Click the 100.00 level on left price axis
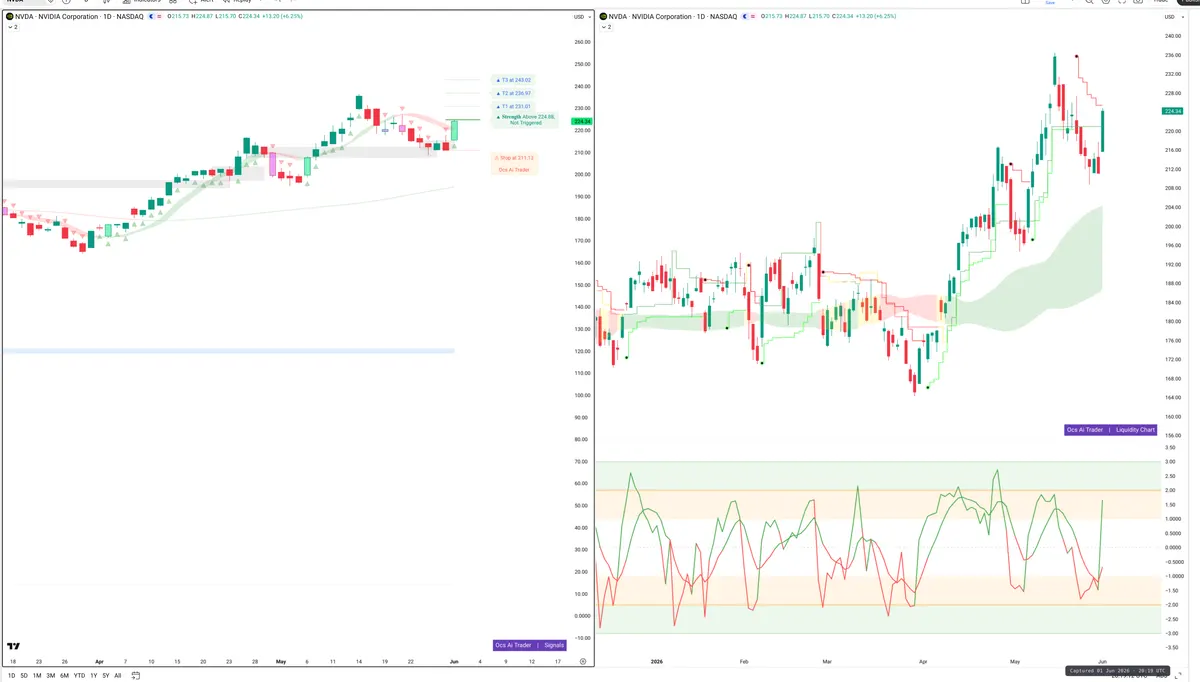 point(581,395)
